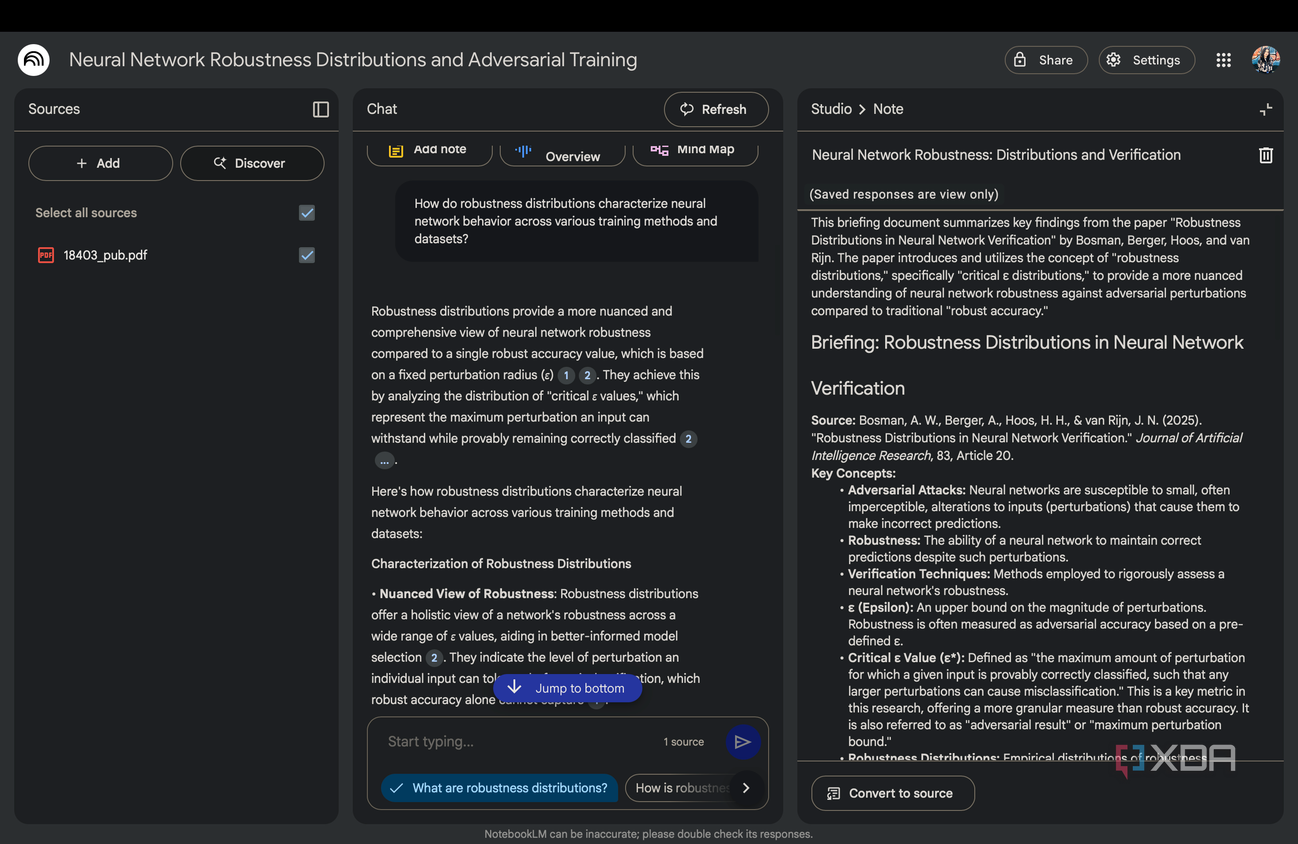Delete the note with the trash icon

click(x=1265, y=155)
